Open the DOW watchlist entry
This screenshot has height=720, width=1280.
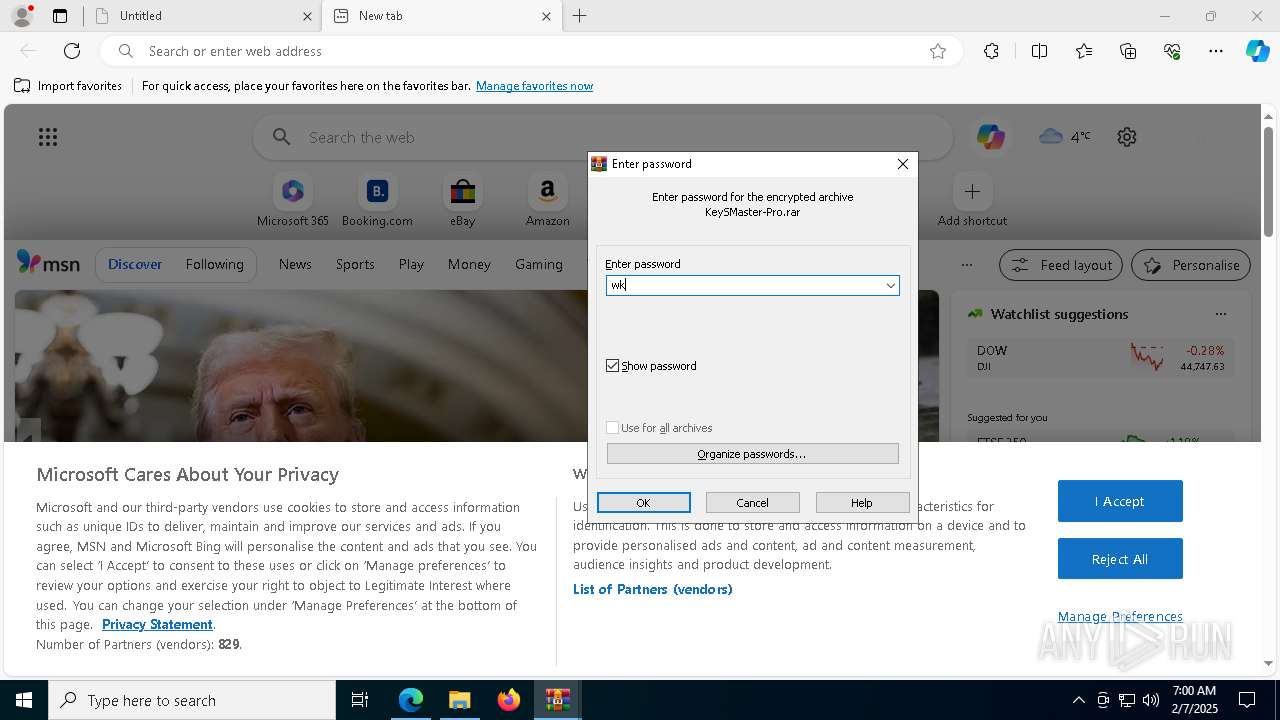(x=1100, y=358)
